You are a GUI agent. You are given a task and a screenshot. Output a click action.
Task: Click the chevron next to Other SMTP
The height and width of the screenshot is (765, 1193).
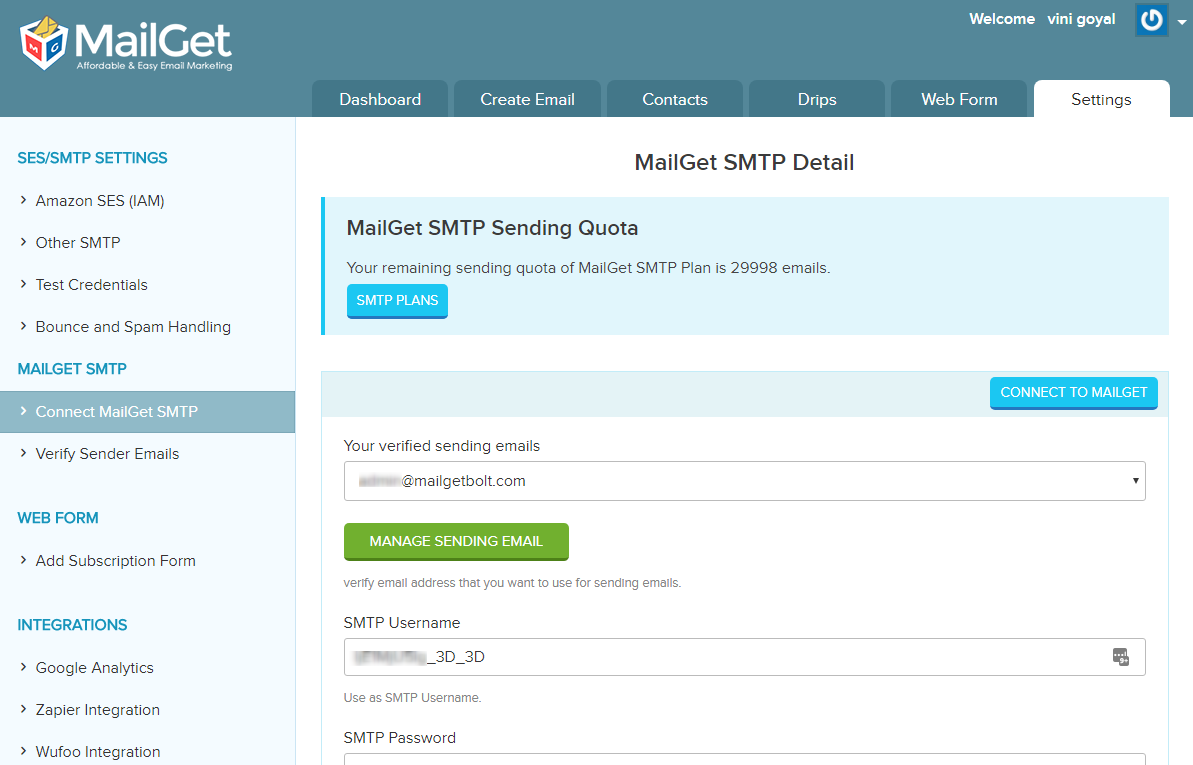[x=23, y=242]
